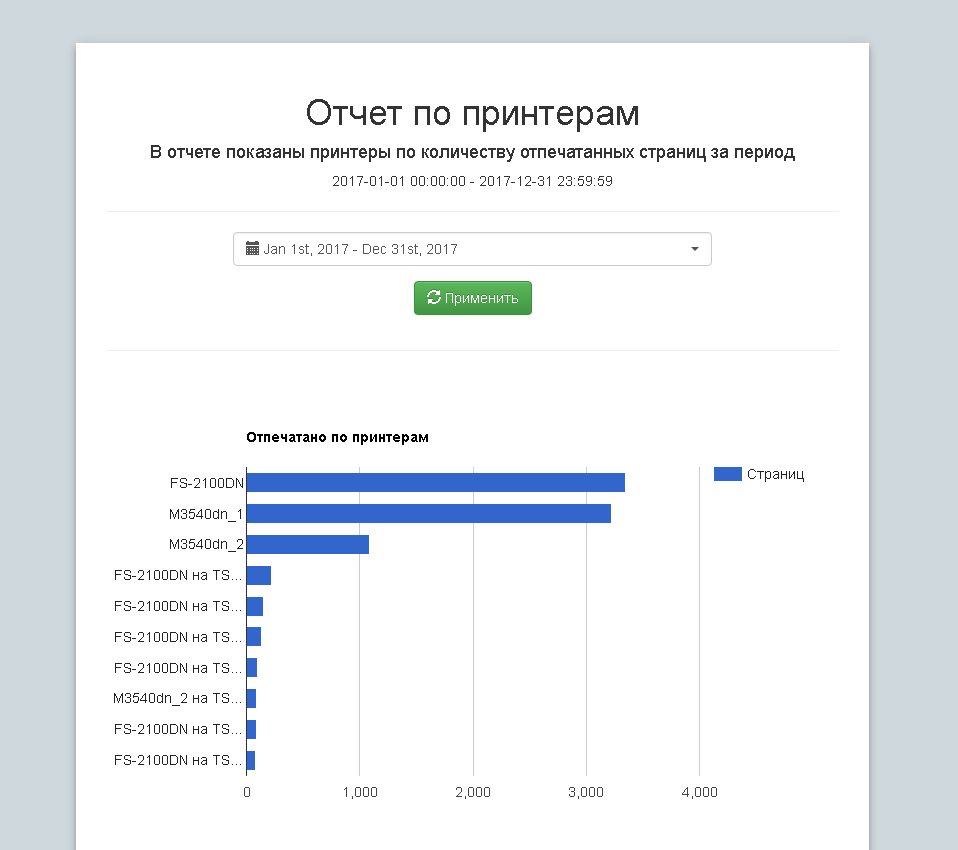Click the Отчет по принтерам heading
This screenshot has height=850, width=958.
tap(472, 113)
